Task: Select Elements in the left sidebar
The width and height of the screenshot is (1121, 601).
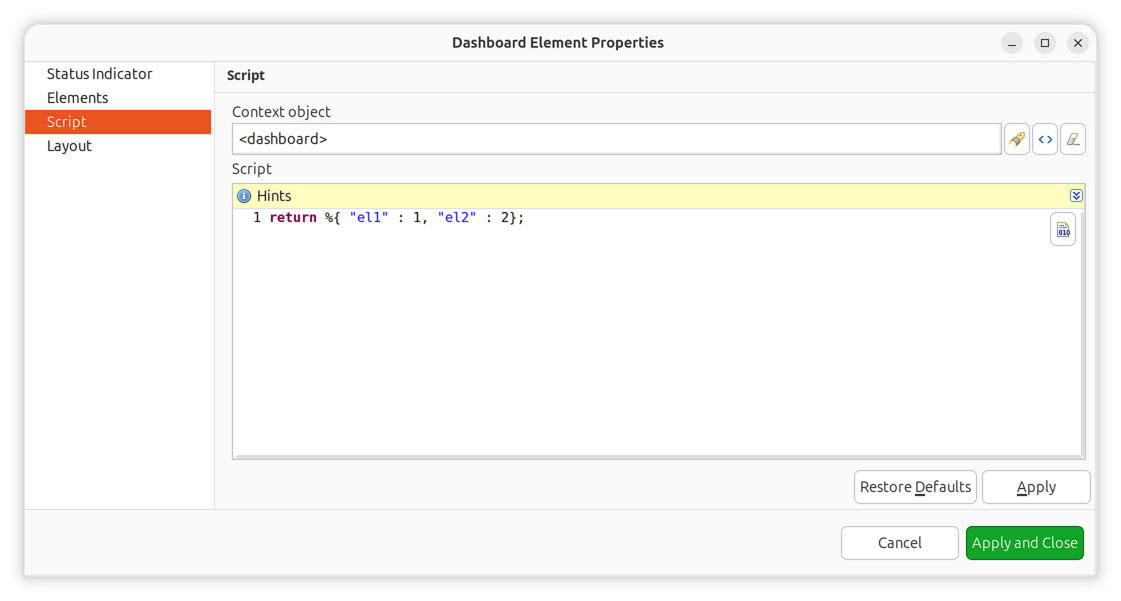Action: [83, 97]
